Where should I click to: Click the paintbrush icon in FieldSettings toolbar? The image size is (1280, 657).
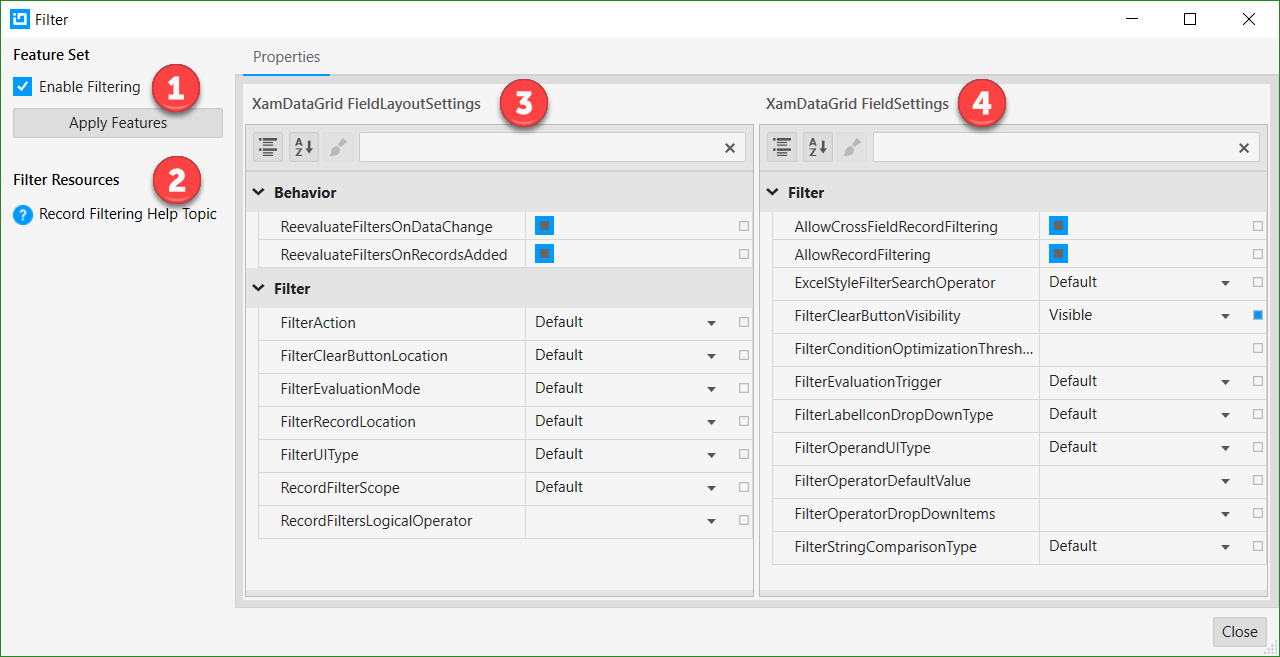tap(852, 148)
